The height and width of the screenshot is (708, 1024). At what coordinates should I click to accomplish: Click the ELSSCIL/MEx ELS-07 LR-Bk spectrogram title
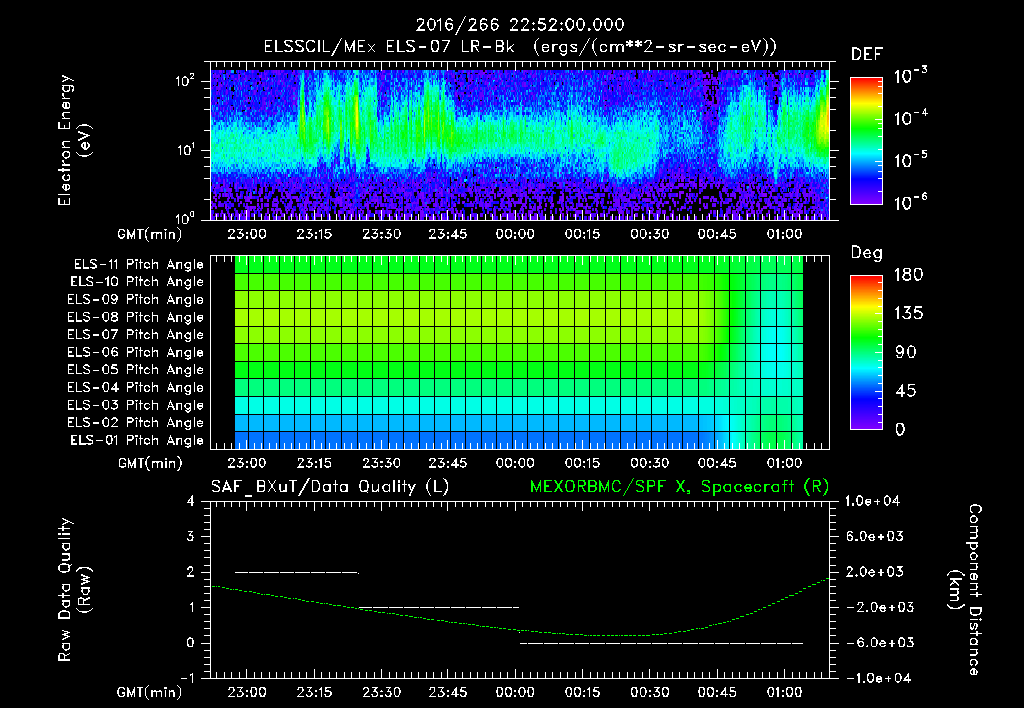pyautogui.click(x=519, y=47)
